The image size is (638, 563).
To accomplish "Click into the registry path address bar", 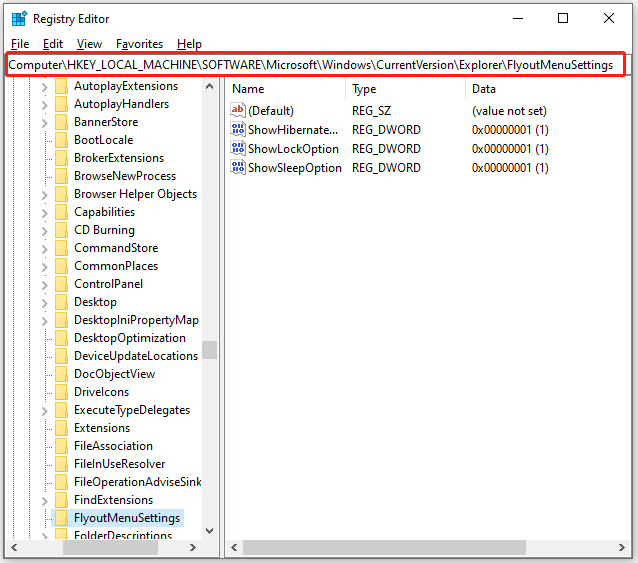I will [x=315, y=65].
